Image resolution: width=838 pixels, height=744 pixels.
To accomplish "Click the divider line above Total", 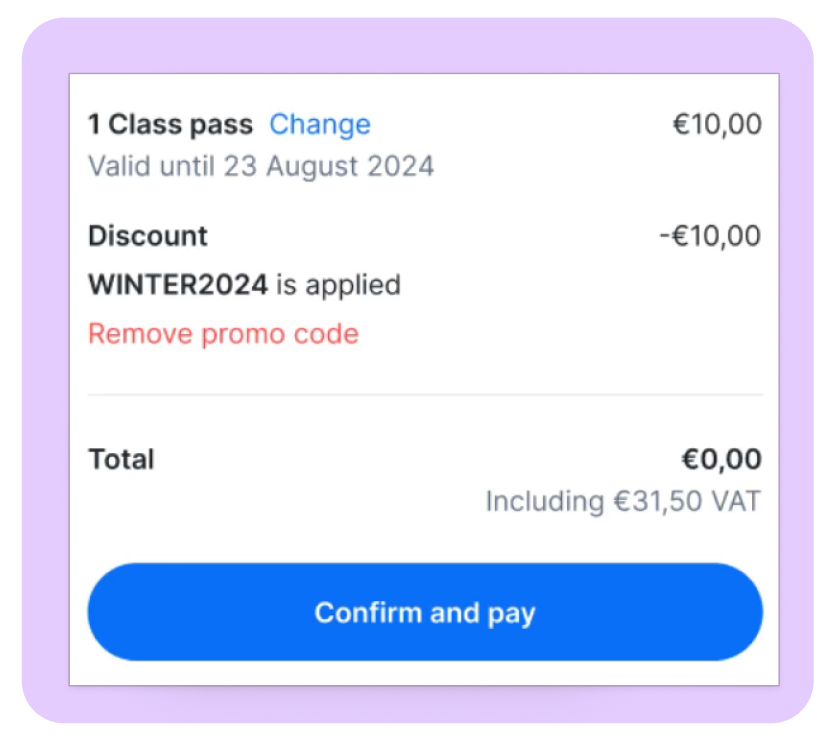I will (x=423, y=395).
